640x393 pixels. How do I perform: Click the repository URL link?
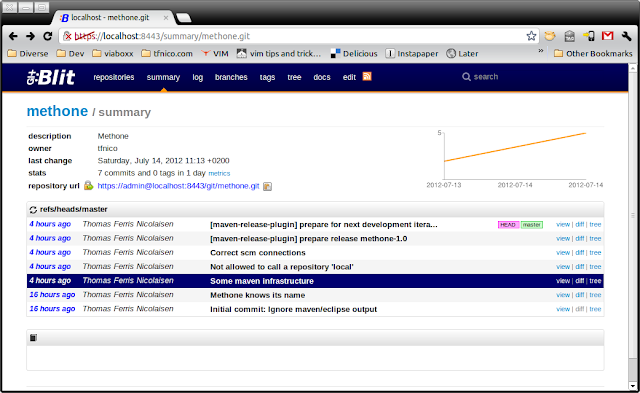tap(178, 186)
